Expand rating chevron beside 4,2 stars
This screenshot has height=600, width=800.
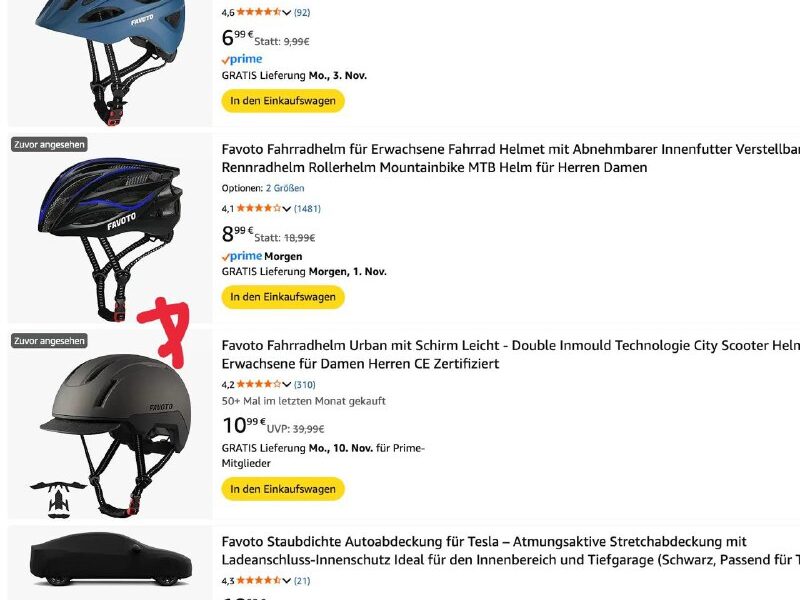coord(287,385)
